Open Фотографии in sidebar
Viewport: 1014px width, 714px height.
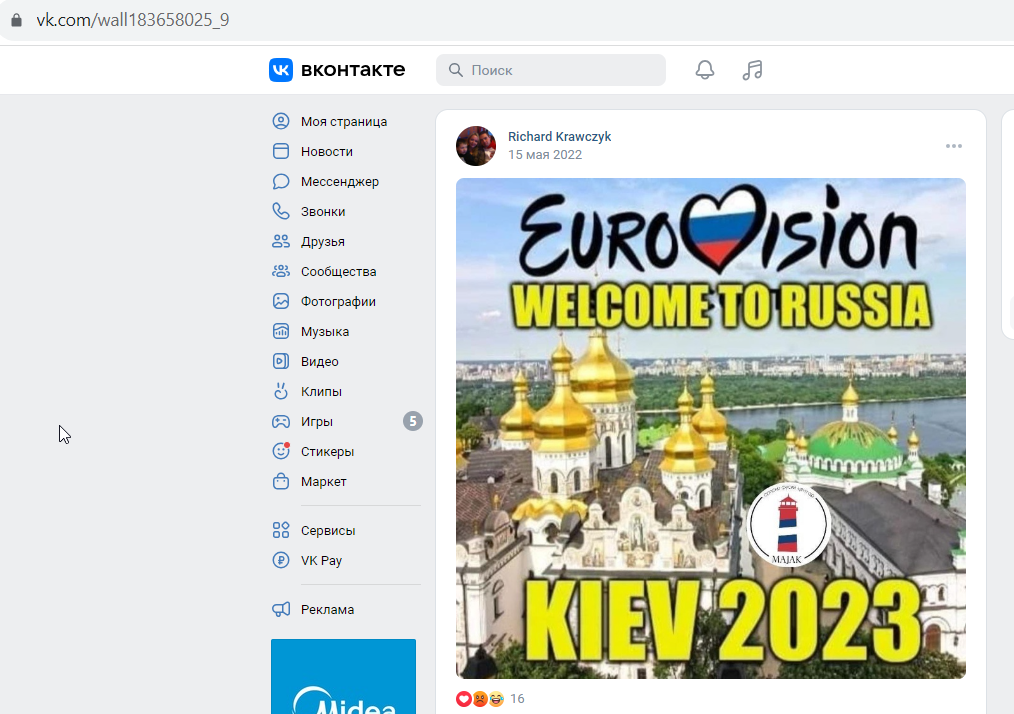click(338, 301)
